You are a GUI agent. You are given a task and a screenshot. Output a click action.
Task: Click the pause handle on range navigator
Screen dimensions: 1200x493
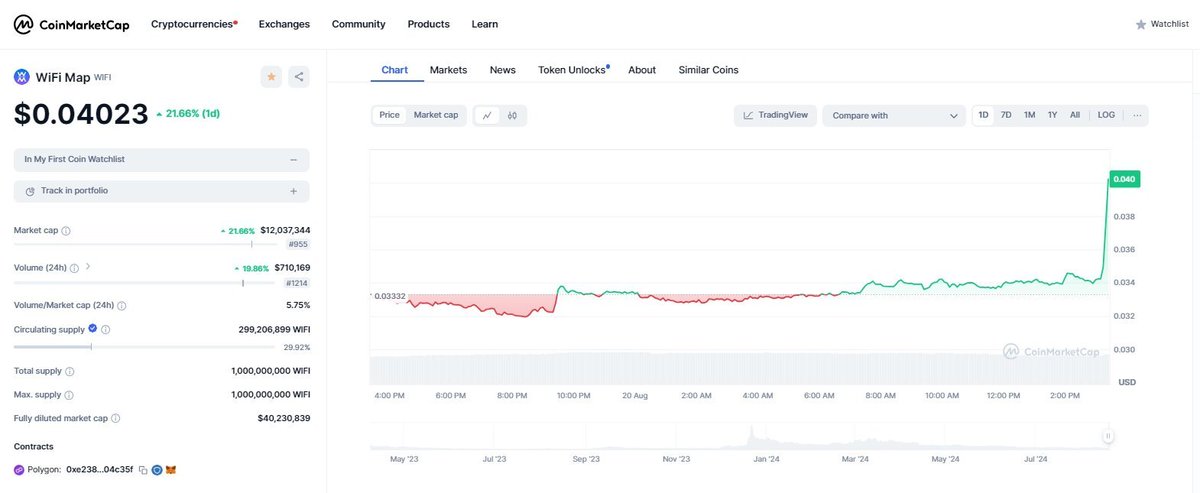[x=1108, y=436]
